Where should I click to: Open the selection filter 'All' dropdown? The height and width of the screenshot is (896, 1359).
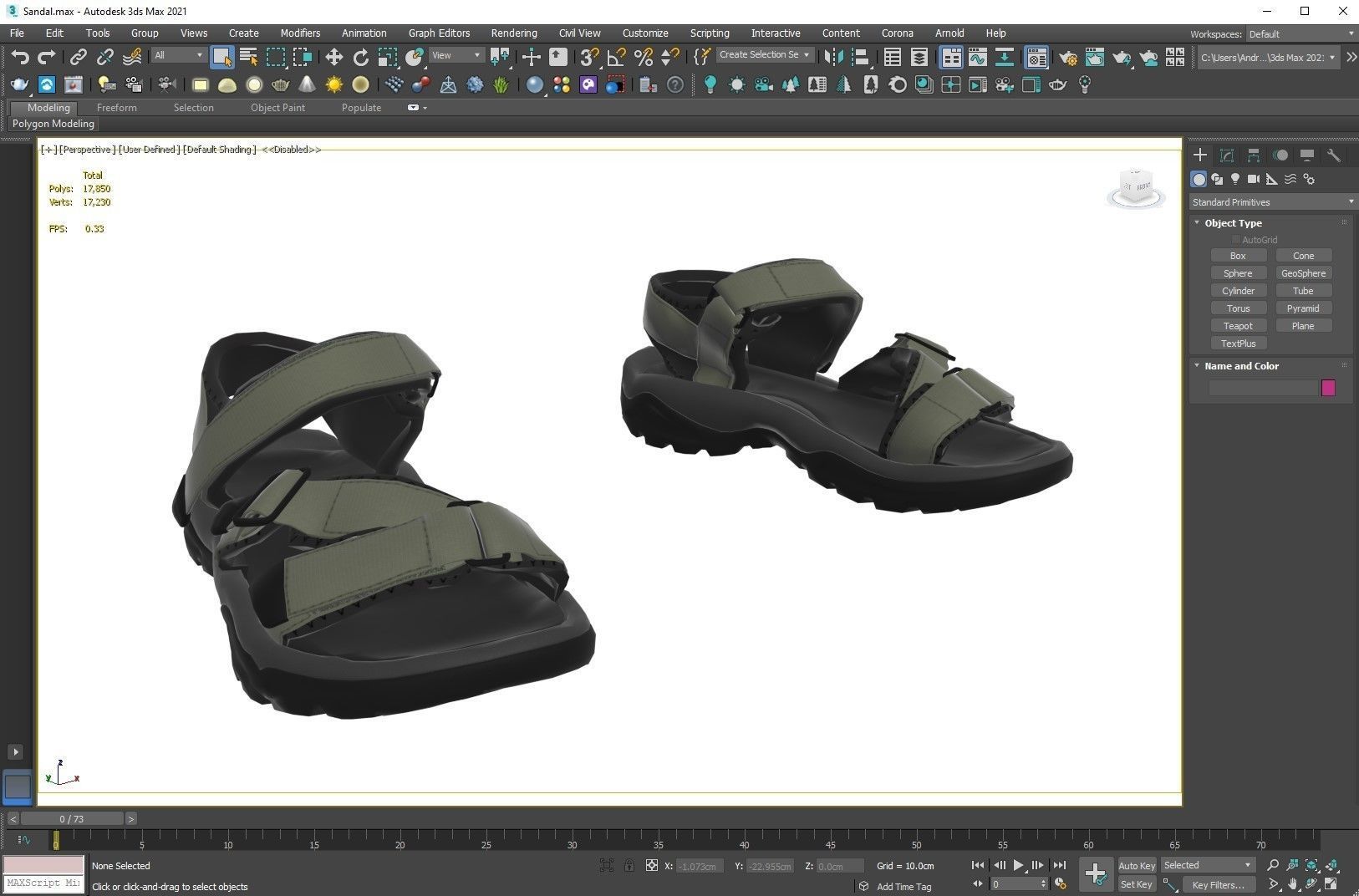coord(179,55)
